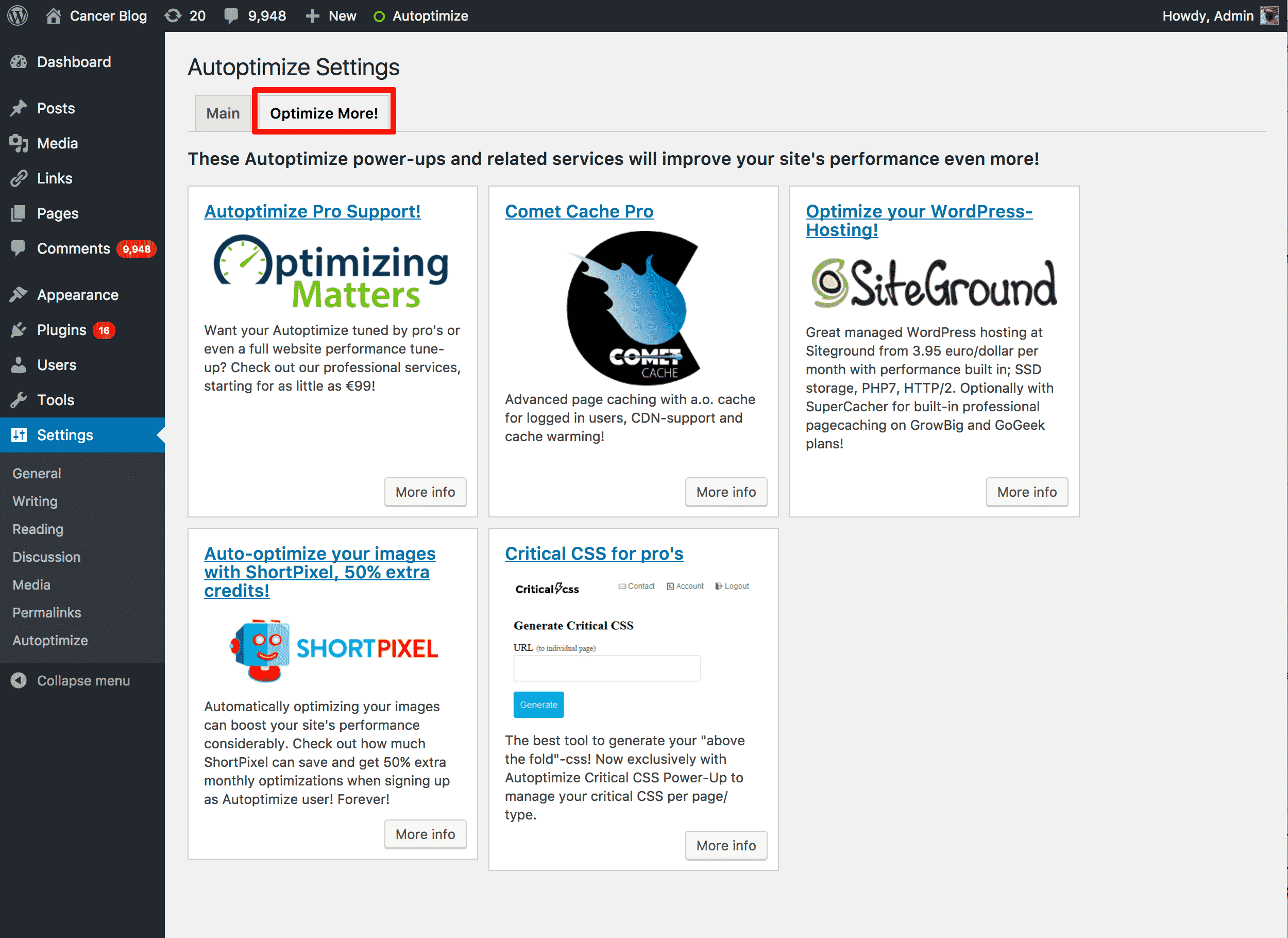Click the Settings sliders icon

[x=19, y=435]
